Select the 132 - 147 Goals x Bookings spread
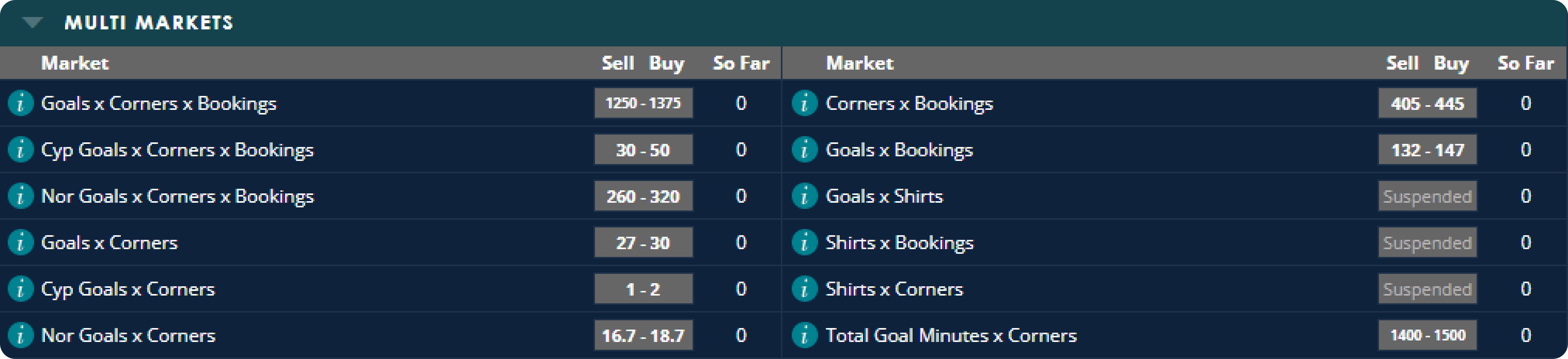Screen dimensions: 1568x359 pos(1427,149)
